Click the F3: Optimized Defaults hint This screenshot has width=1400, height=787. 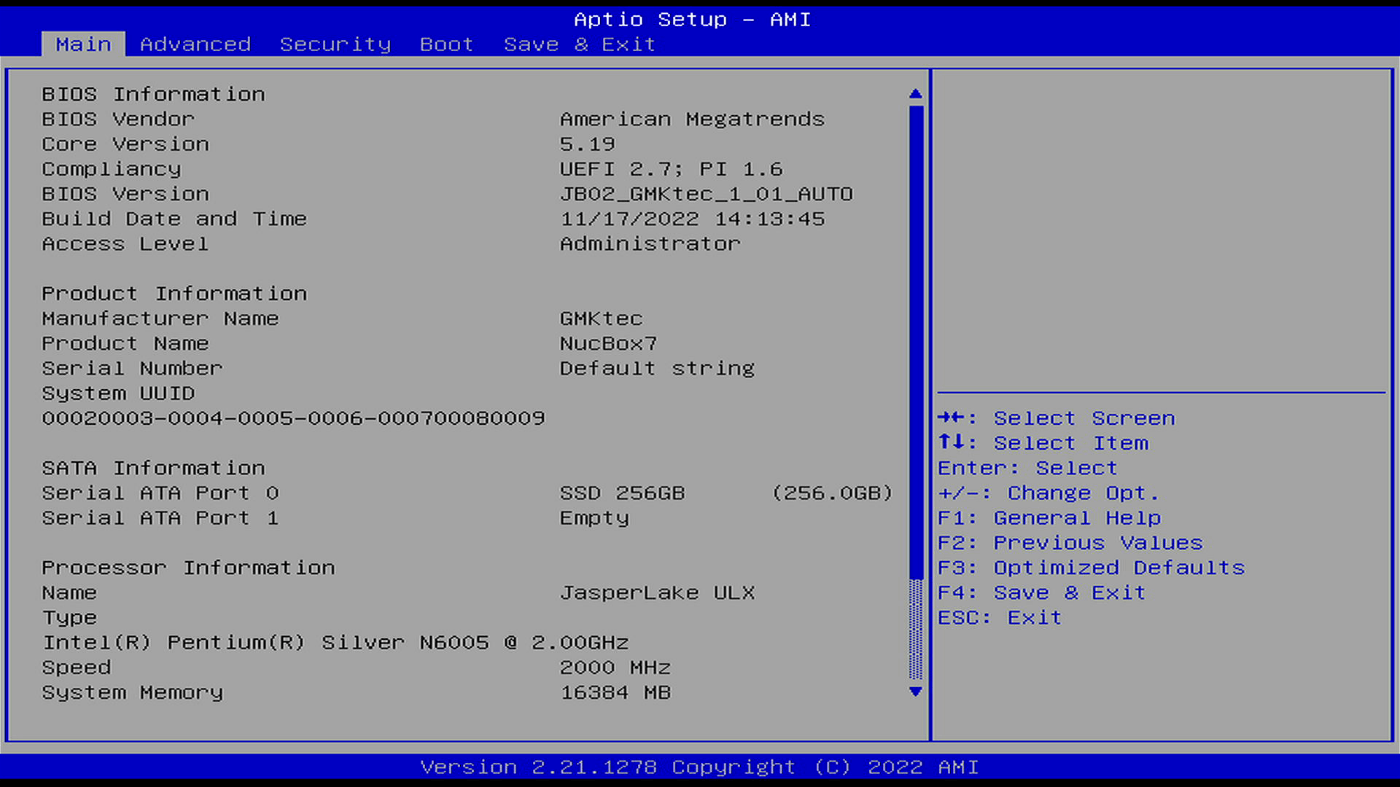click(1091, 568)
